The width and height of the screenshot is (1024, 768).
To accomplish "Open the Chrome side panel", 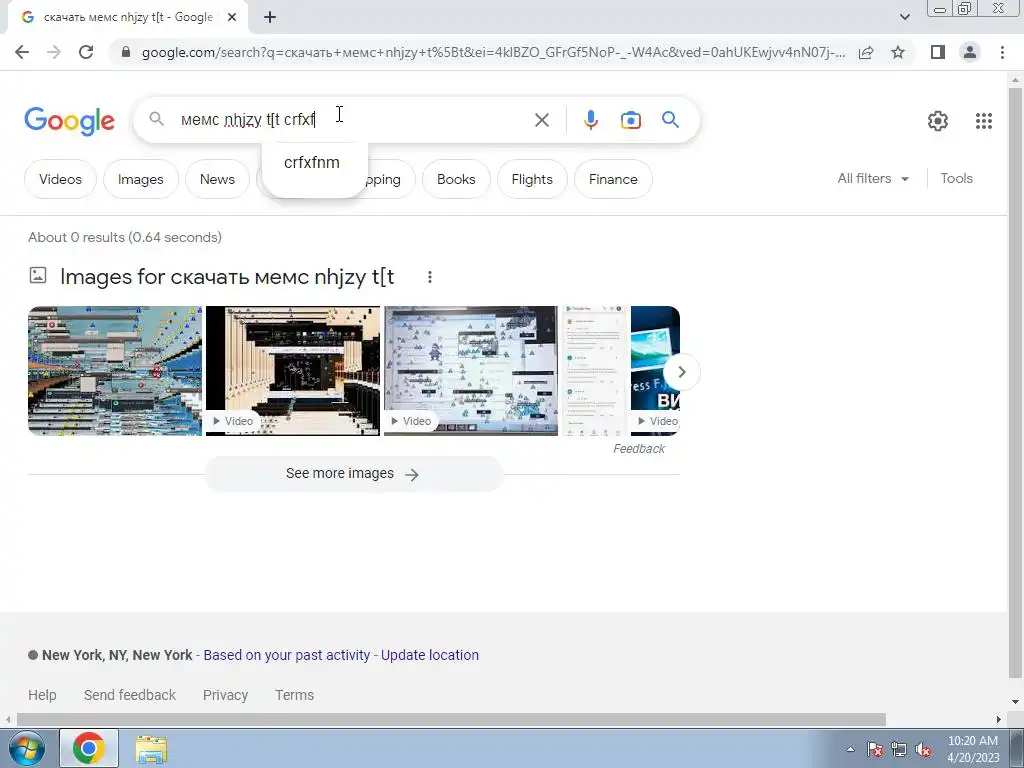I will click(x=938, y=52).
